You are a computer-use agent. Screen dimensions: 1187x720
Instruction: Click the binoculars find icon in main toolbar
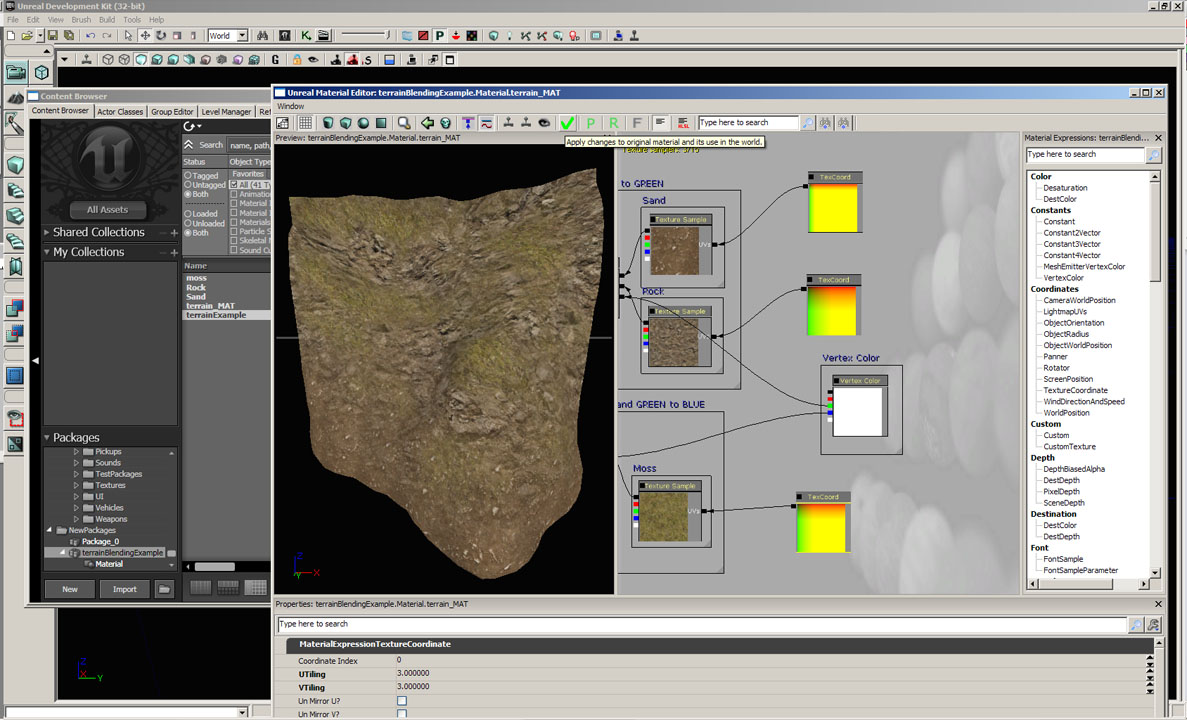(262, 36)
